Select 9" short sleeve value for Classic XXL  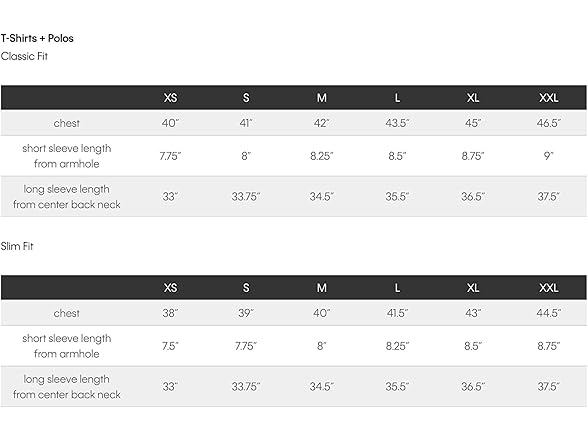tap(549, 156)
